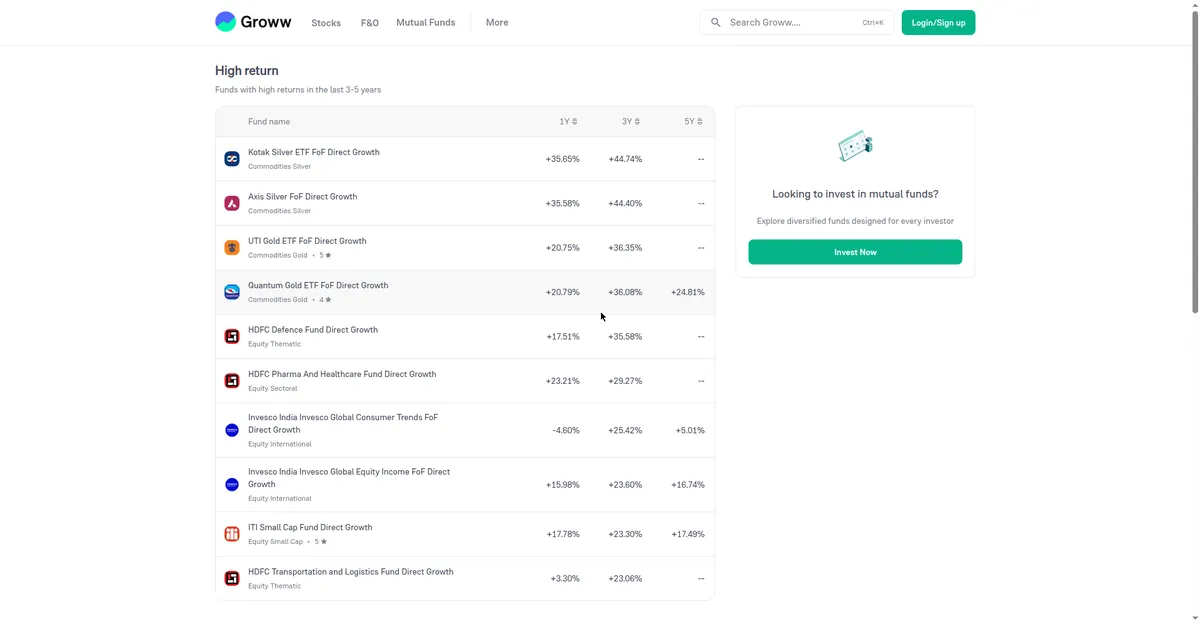Click the ITI Small Cap Fund logo

click(x=232, y=534)
